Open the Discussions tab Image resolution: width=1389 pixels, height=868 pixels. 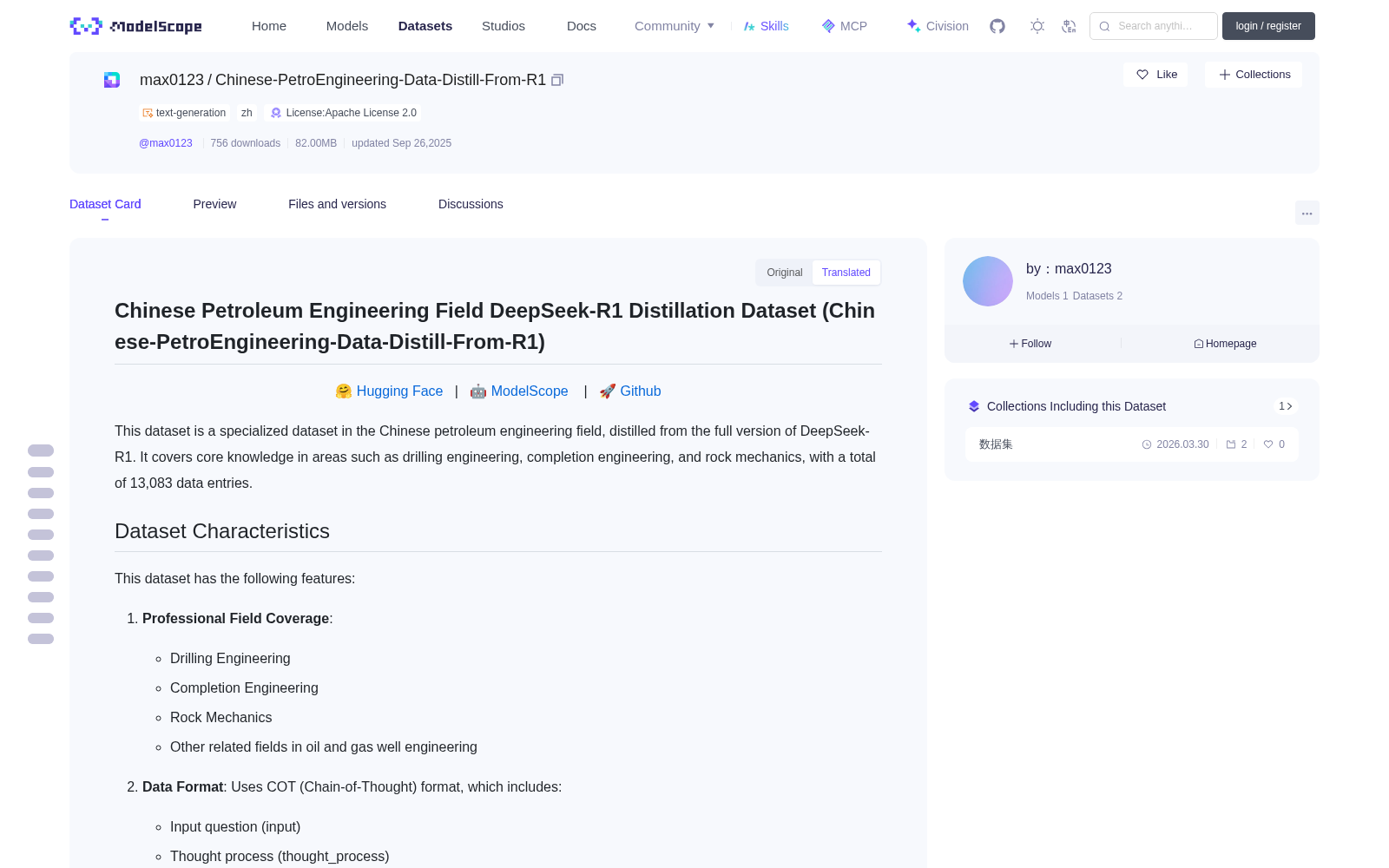coord(471,204)
